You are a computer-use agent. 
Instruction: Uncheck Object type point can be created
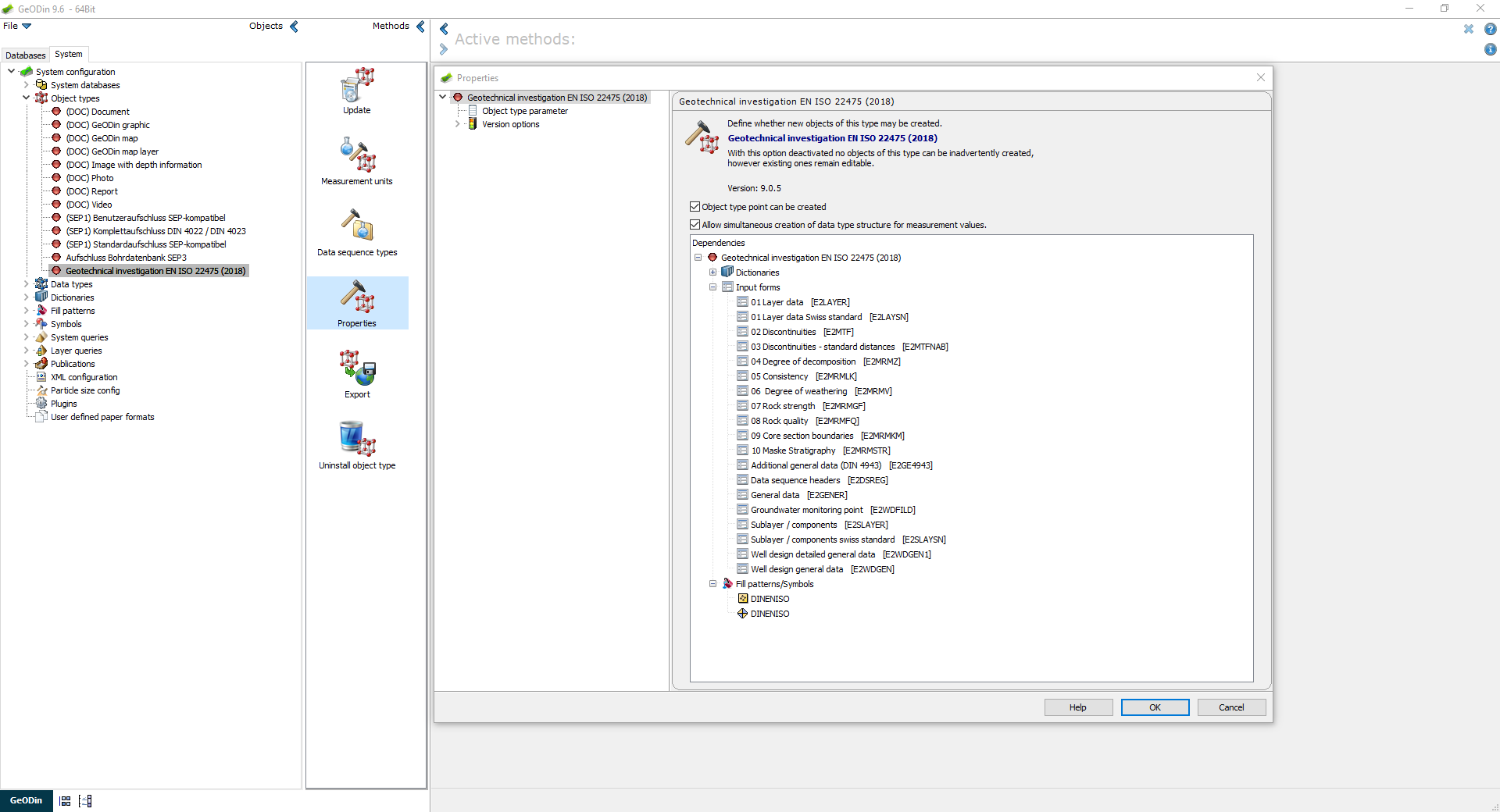[x=695, y=206]
